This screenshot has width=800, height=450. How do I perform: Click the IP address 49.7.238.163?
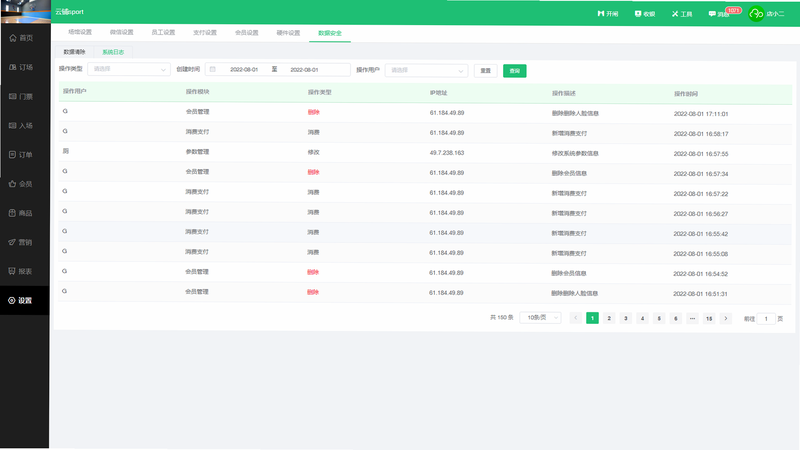[447, 153]
